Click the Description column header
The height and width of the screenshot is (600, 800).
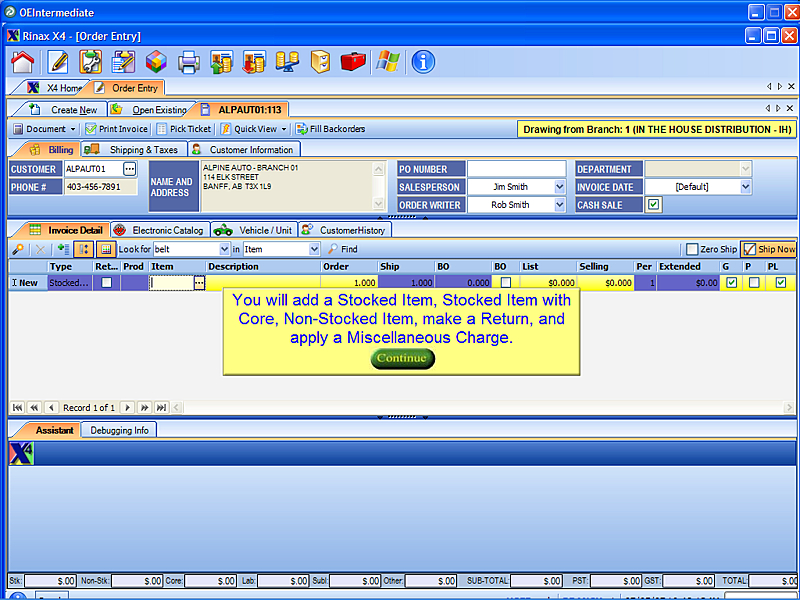(x=263, y=266)
